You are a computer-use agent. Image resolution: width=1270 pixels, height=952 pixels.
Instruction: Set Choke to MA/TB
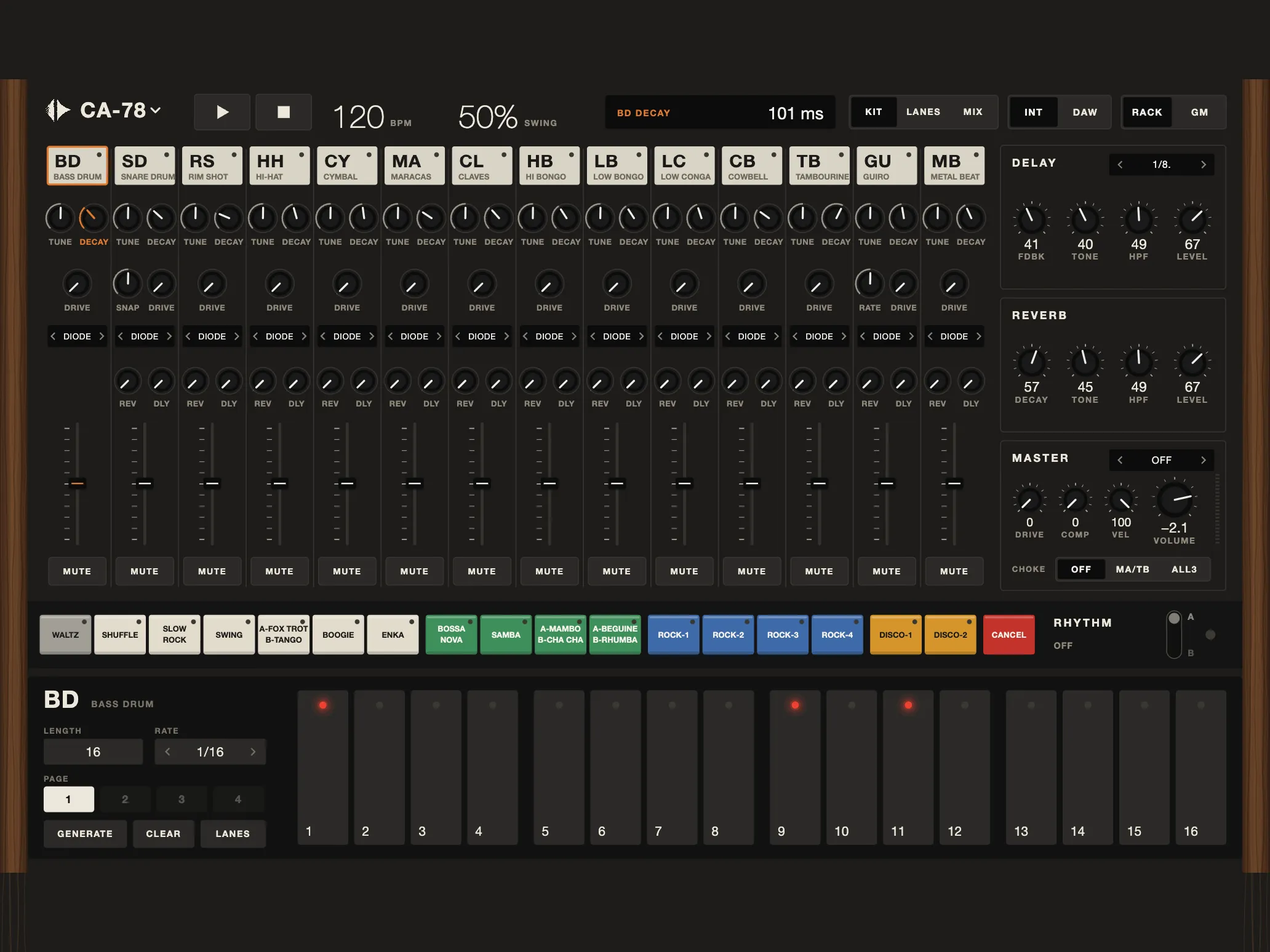pyautogui.click(x=1132, y=569)
